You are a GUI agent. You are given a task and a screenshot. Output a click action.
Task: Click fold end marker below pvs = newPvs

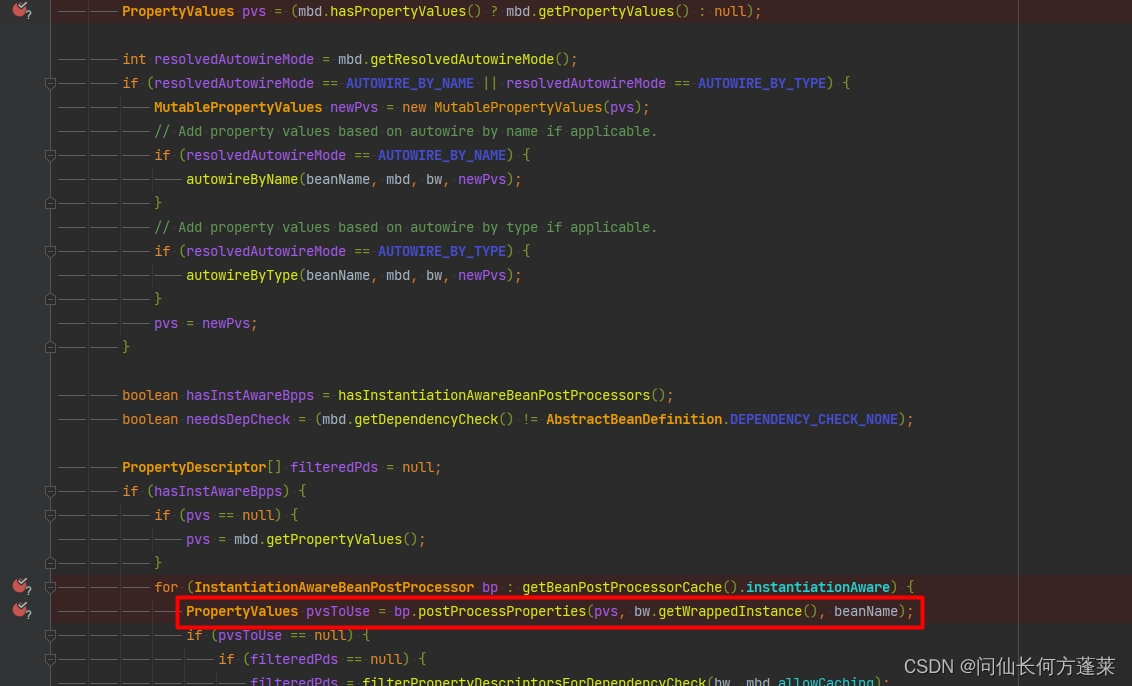[51, 347]
